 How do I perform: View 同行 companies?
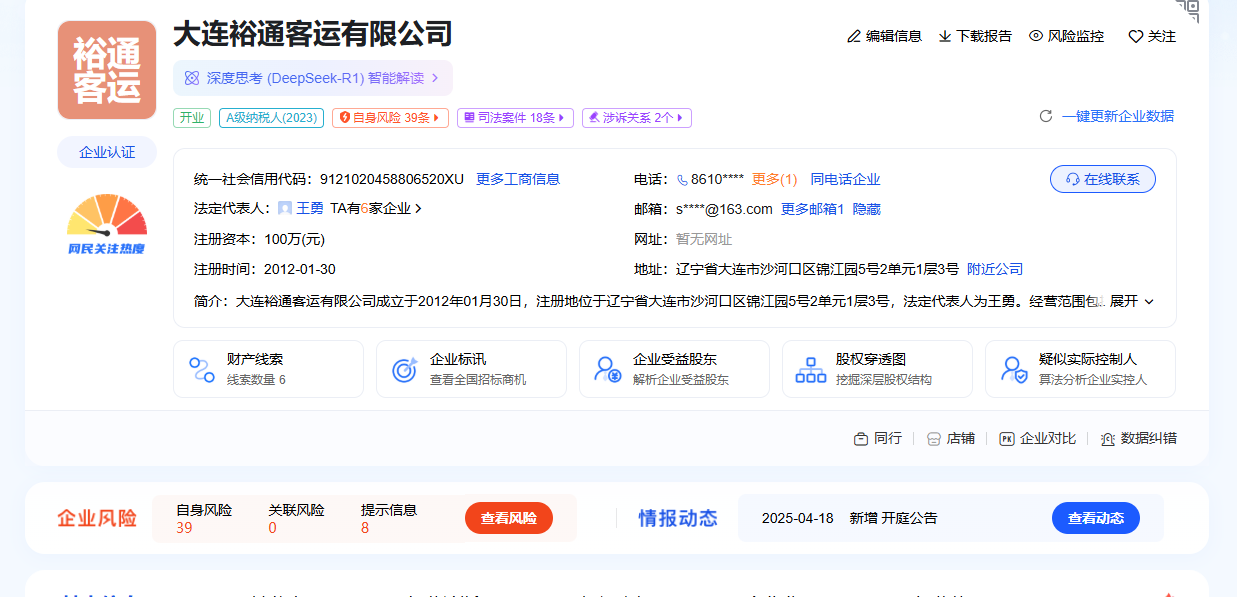coord(877,438)
